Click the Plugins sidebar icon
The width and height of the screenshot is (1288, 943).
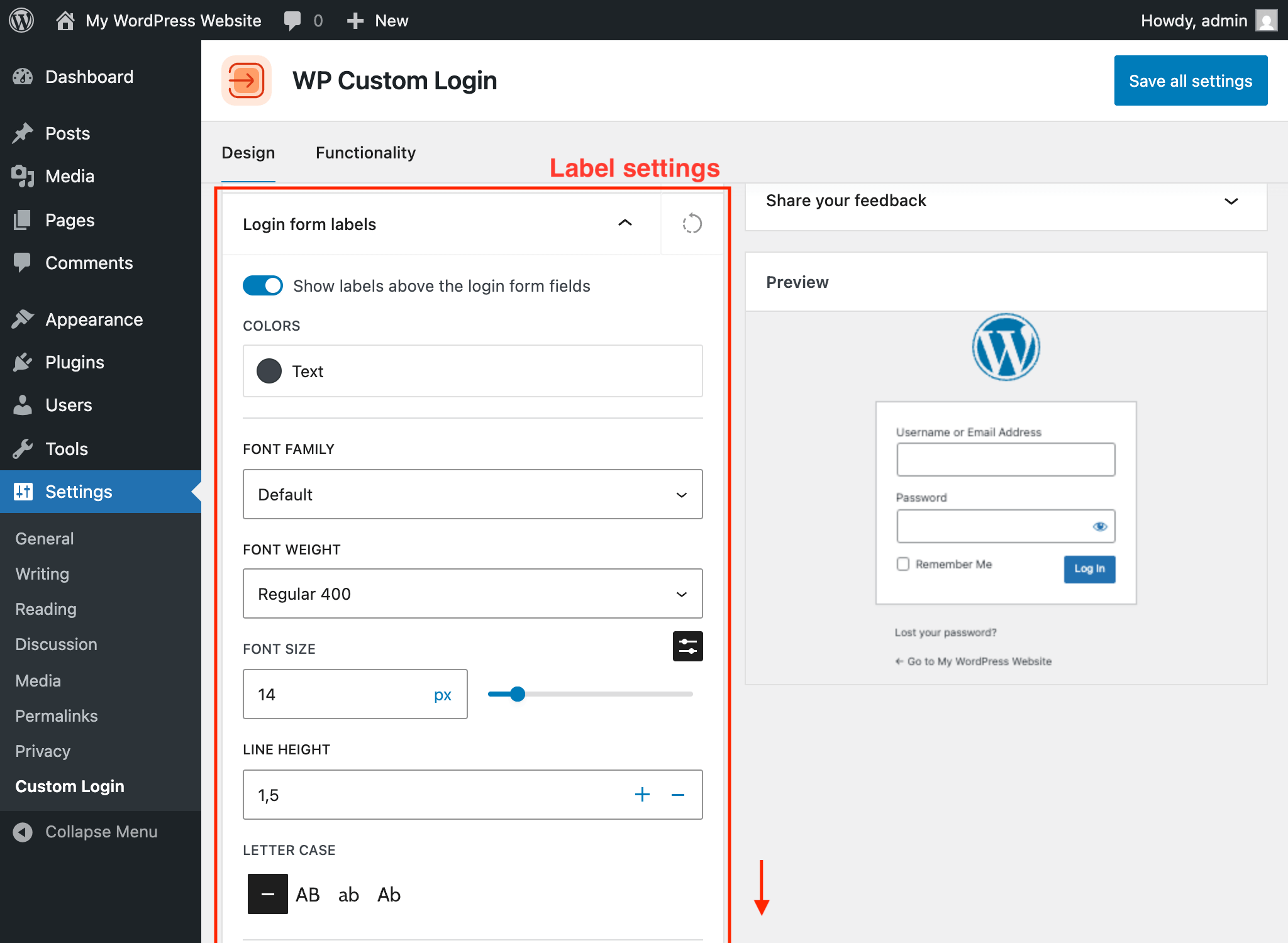coord(23,361)
